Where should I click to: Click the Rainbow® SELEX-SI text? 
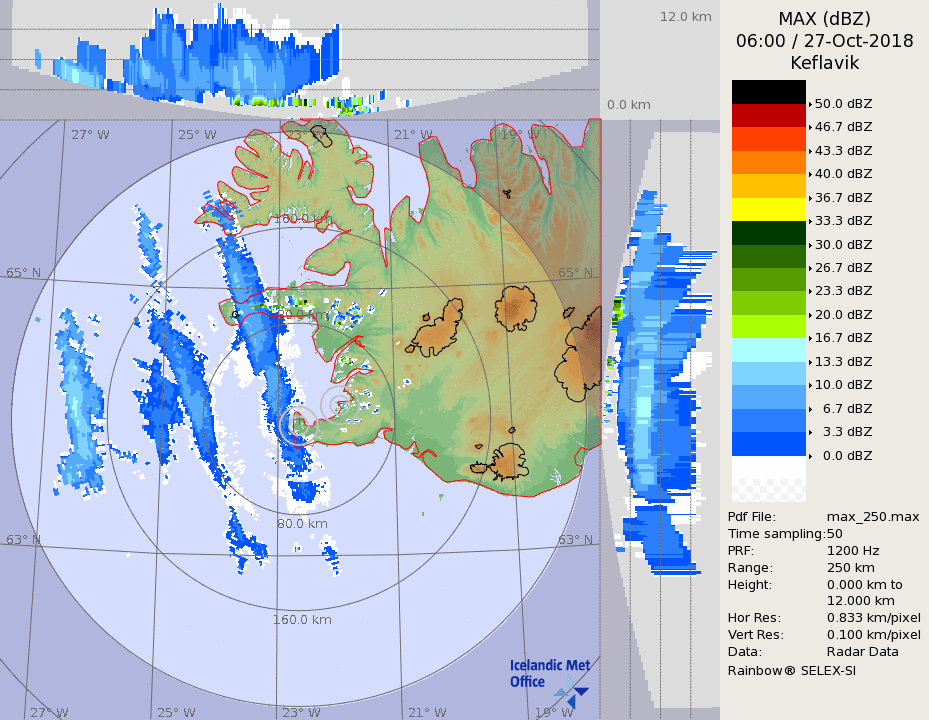[x=791, y=670]
